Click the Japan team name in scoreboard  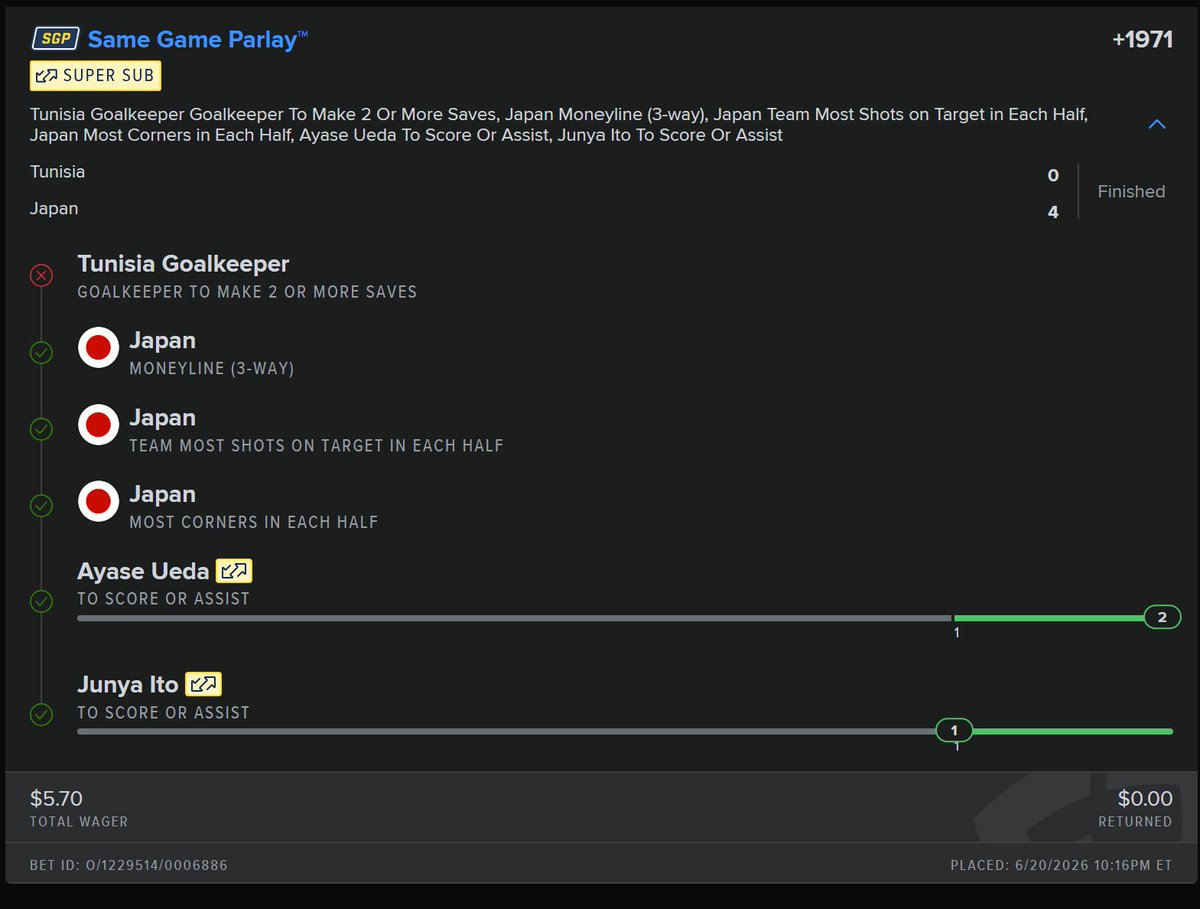pyautogui.click(x=54, y=209)
